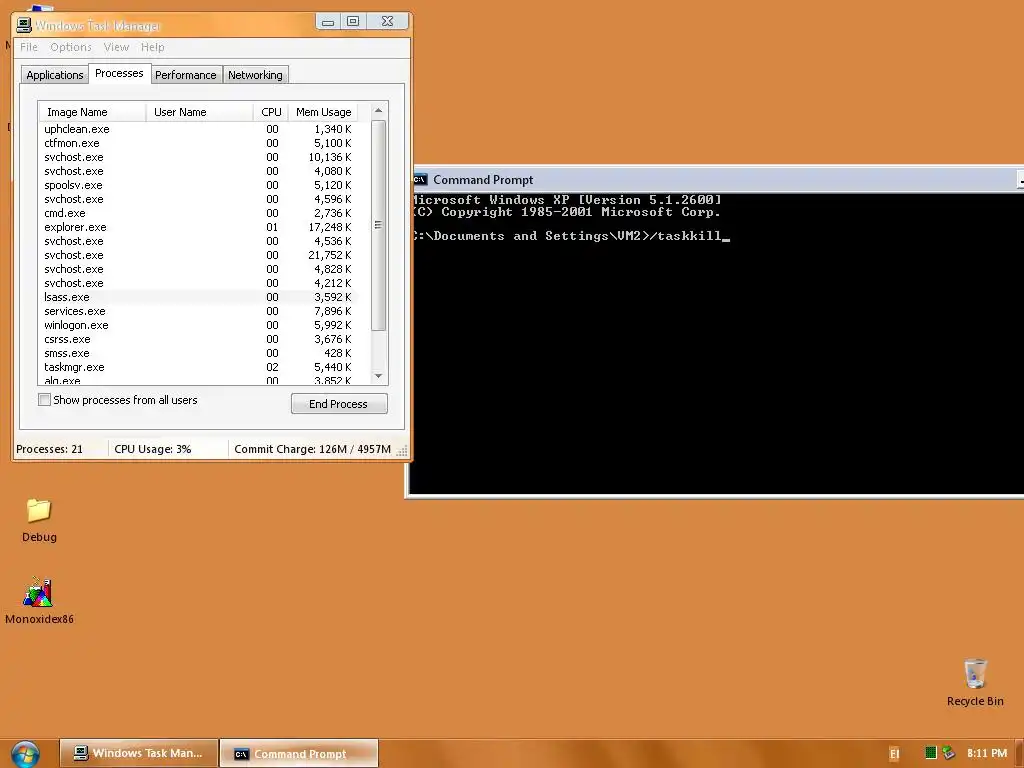Open the Help menu in Task Manager
The width and height of the screenshot is (1024, 768).
(x=153, y=47)
